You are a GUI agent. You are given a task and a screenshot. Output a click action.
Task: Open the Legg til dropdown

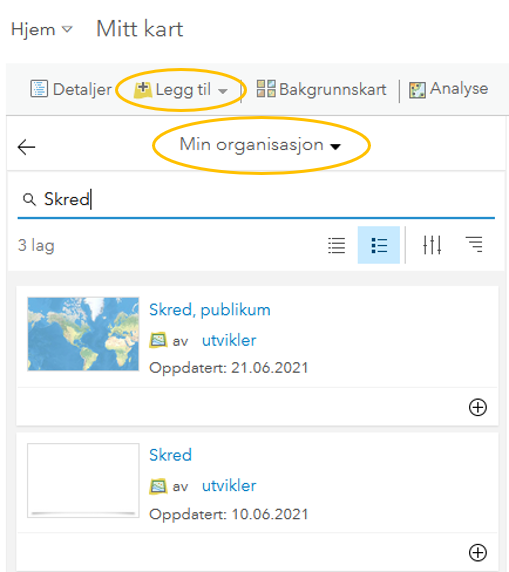point(181,89)
